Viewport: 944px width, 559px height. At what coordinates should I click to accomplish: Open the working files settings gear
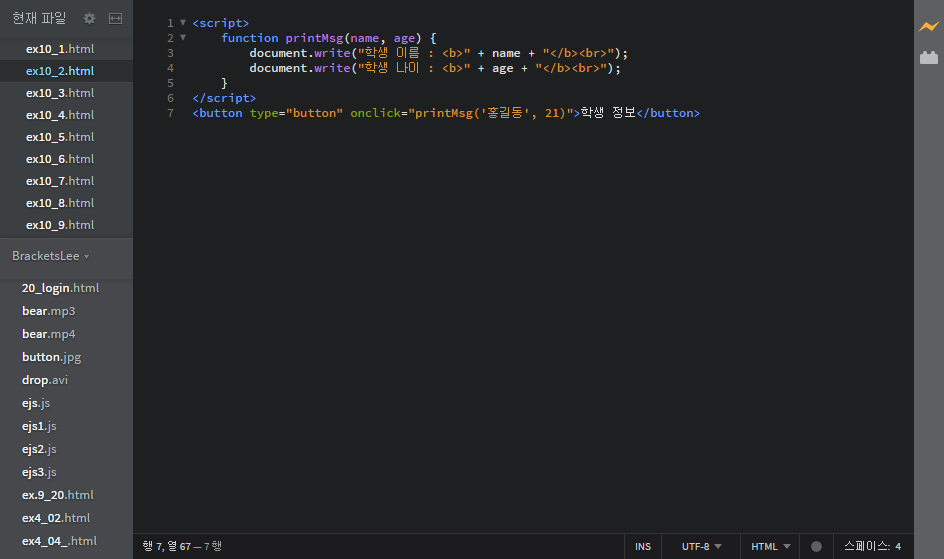(x=89, y=19)
